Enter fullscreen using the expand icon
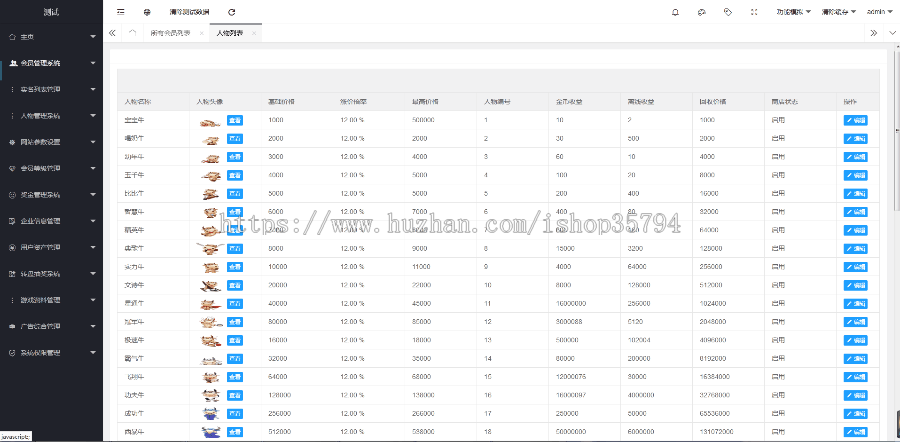 (x=754, y=12)
